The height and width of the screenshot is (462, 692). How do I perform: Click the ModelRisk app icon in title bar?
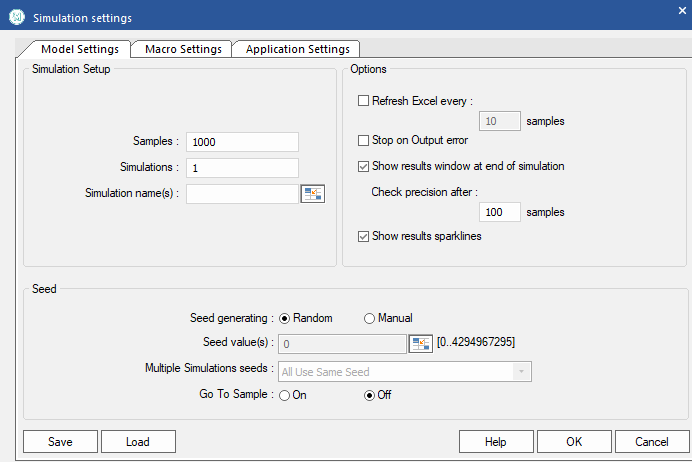17,17
